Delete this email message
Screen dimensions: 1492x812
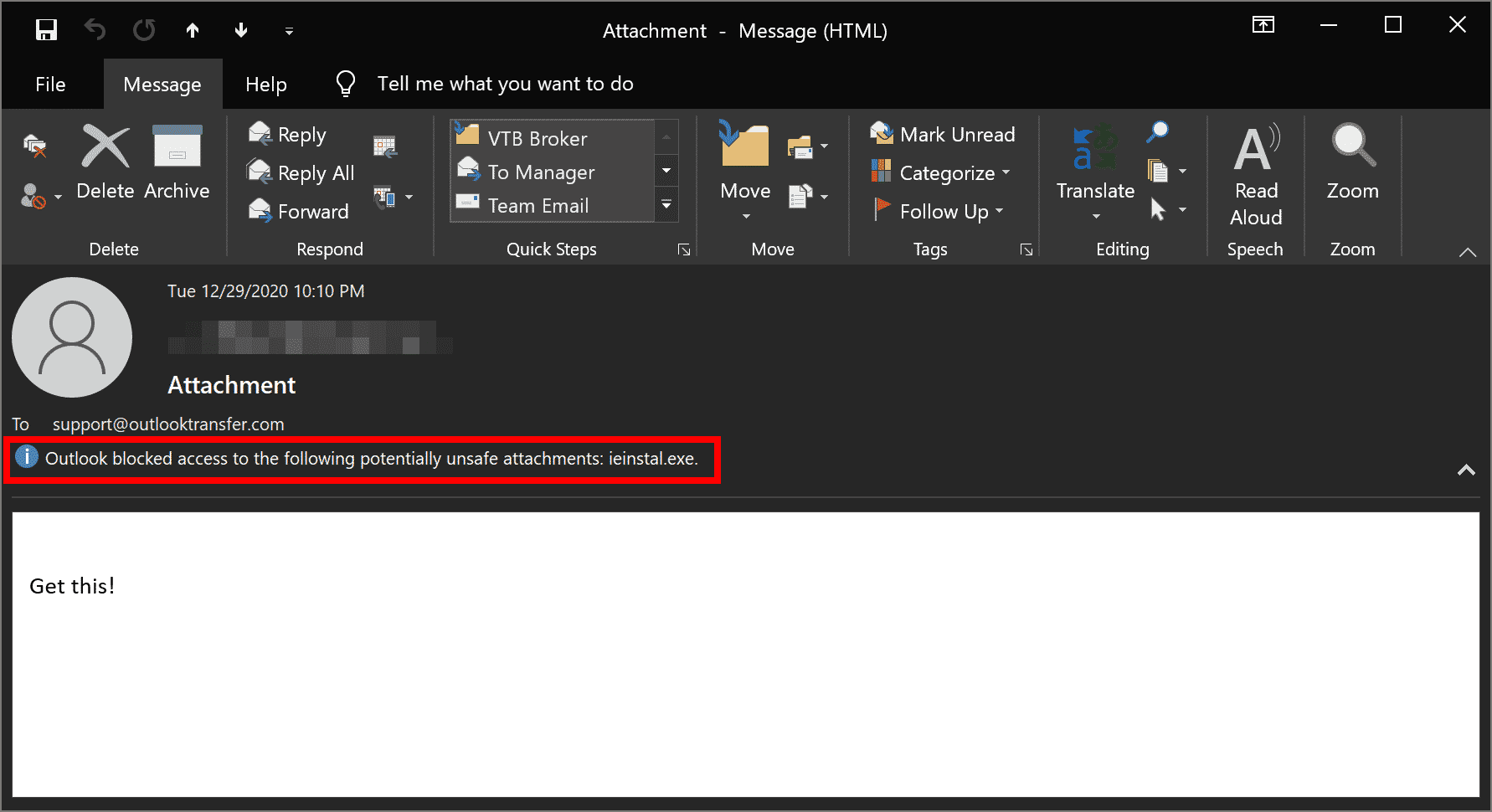[105, 163]
